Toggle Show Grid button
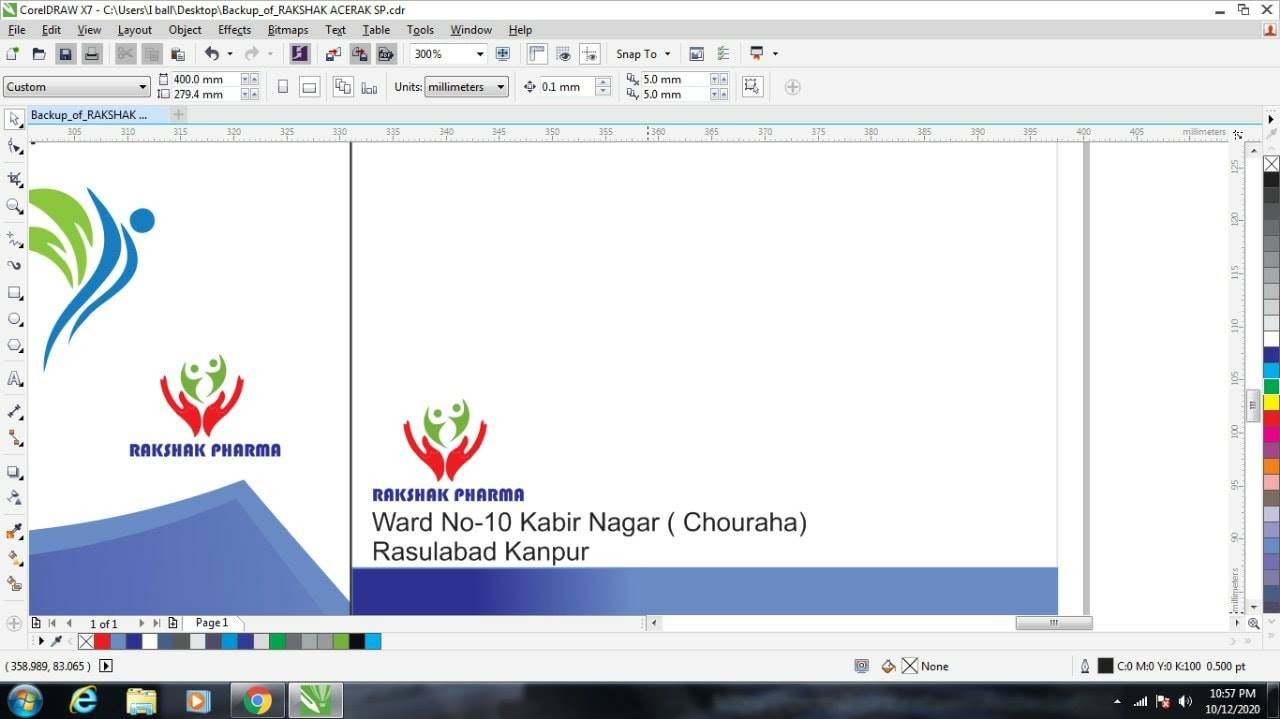1280x719 pixels. [x=564, y=54]
